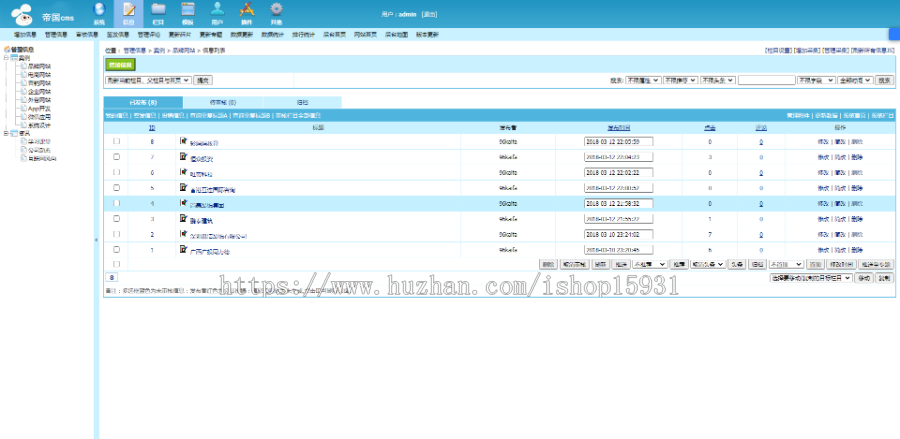This screenshot has height=439, width=900.
Task: Click the document icon in row ID 7
Action: click(183, 156)
